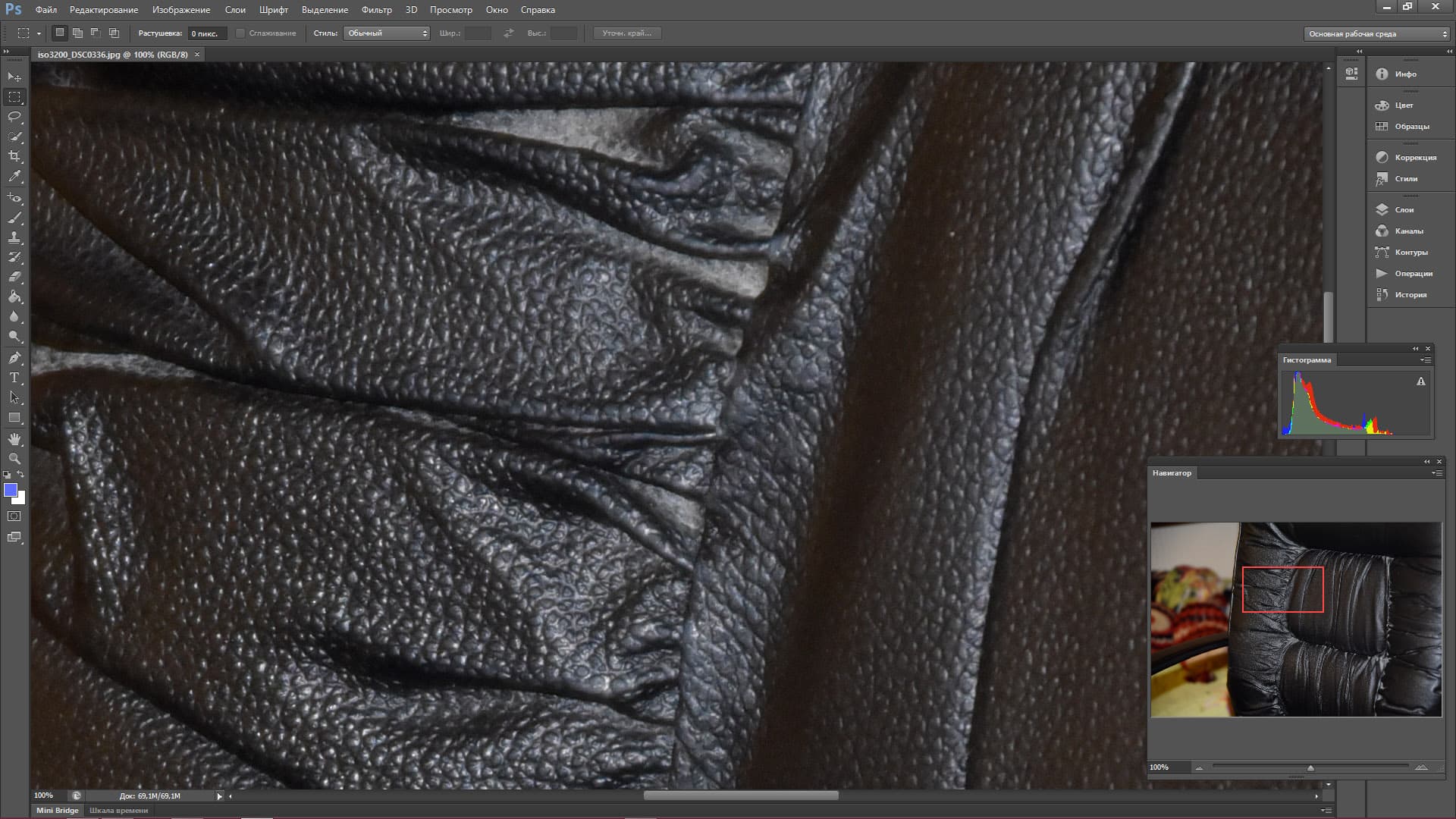
Task: Enable the Сглаживание checkbox
Action: (x=240, y=33)
